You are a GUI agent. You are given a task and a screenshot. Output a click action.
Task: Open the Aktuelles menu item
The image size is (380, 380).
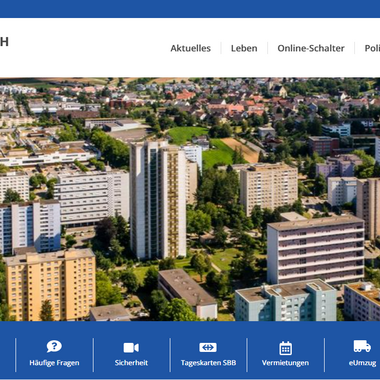click(191, 48)
